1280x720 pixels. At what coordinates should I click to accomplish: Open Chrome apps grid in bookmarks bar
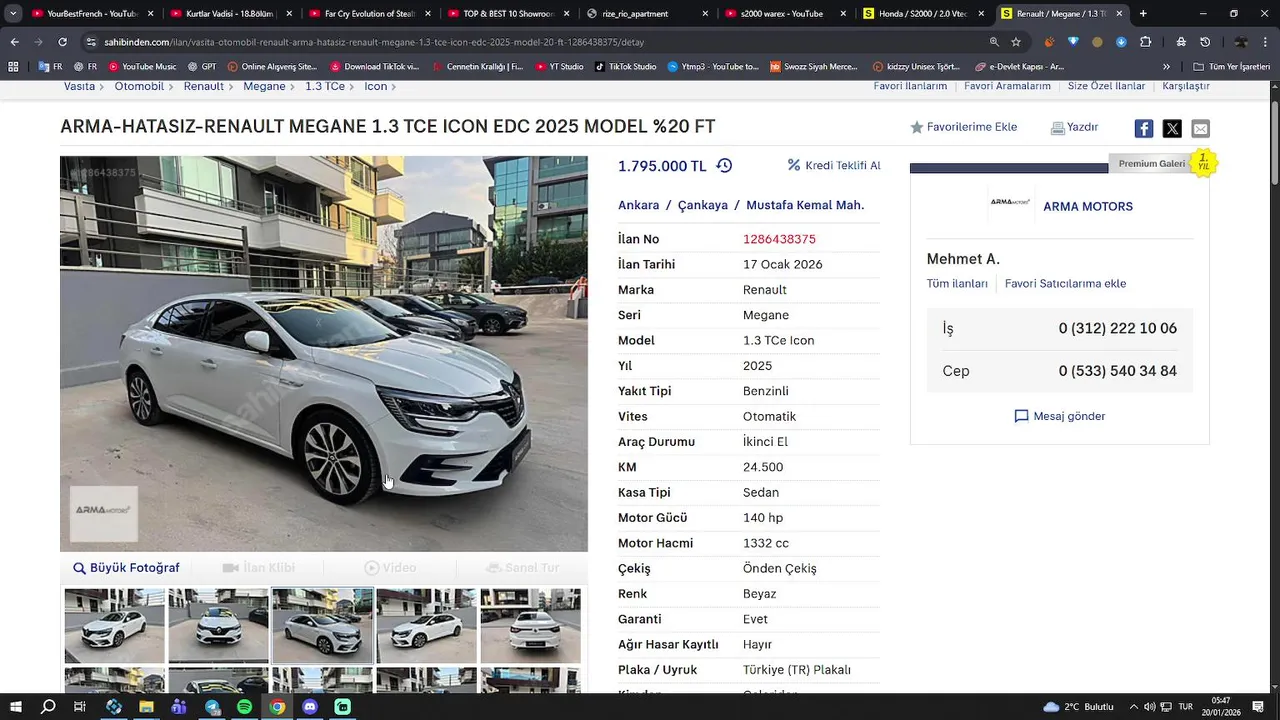[x=13, y=67]
